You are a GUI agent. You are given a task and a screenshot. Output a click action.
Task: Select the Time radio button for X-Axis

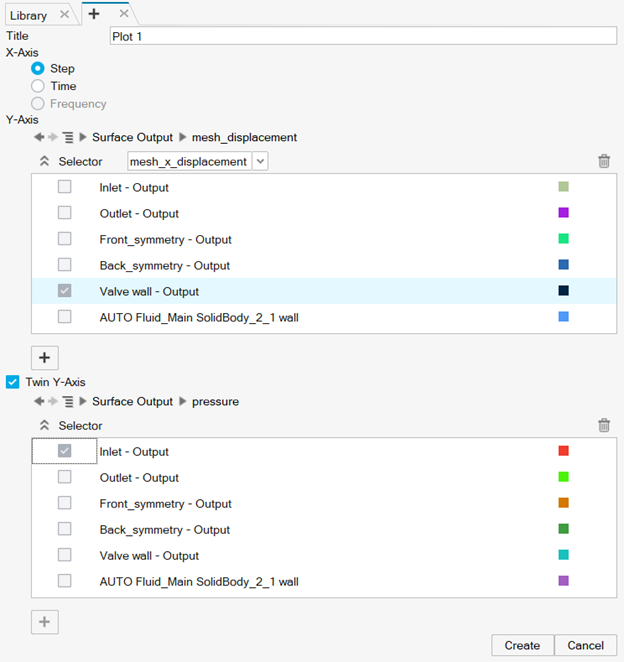click(x=38, y=86)
